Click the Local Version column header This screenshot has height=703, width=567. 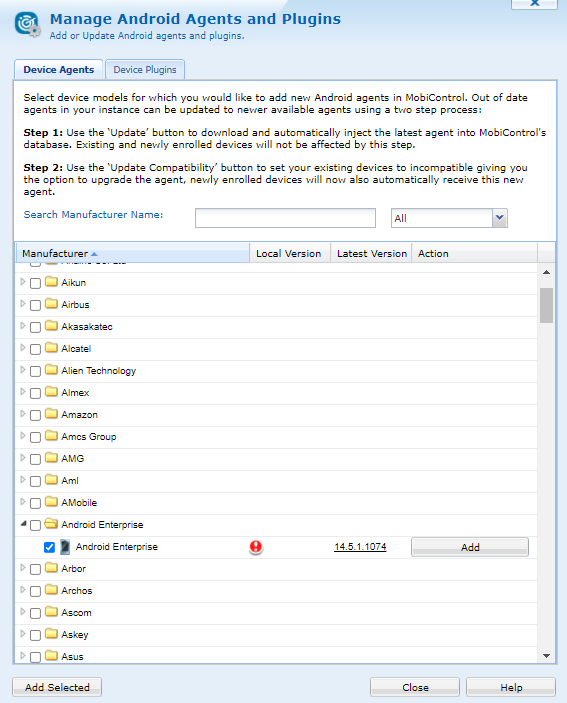click(x=290, y=253)
